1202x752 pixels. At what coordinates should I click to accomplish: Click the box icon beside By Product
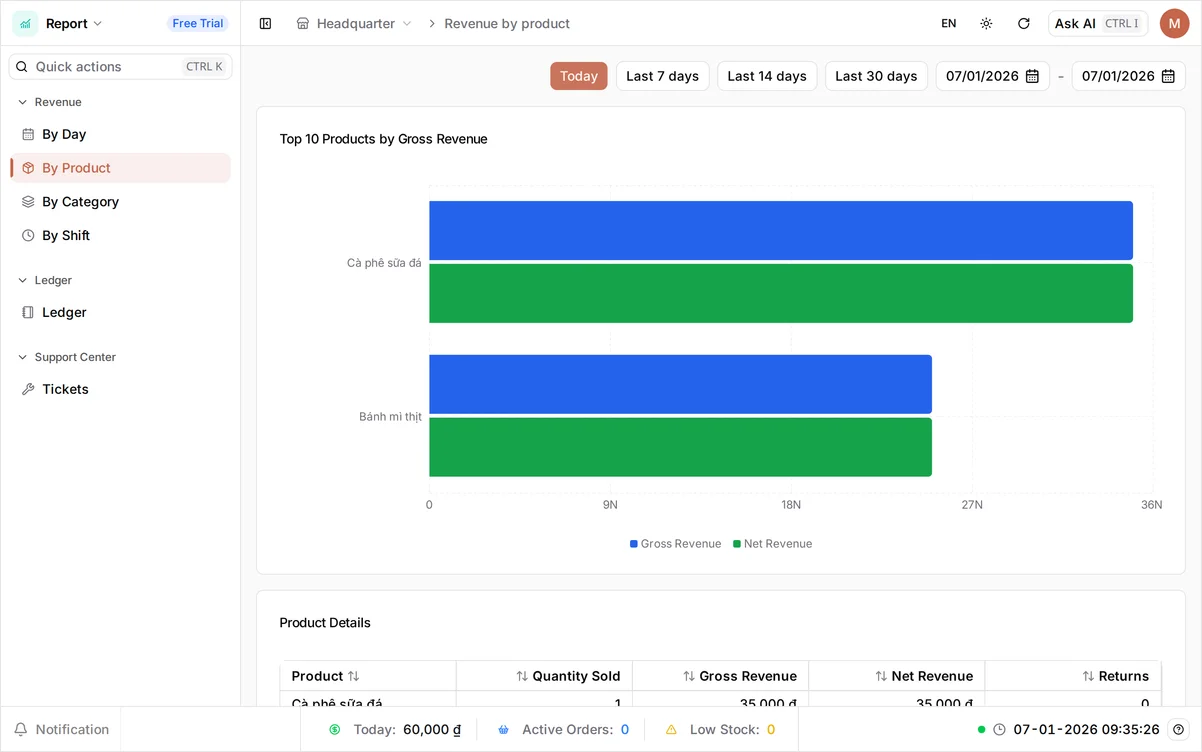[28, 168]
